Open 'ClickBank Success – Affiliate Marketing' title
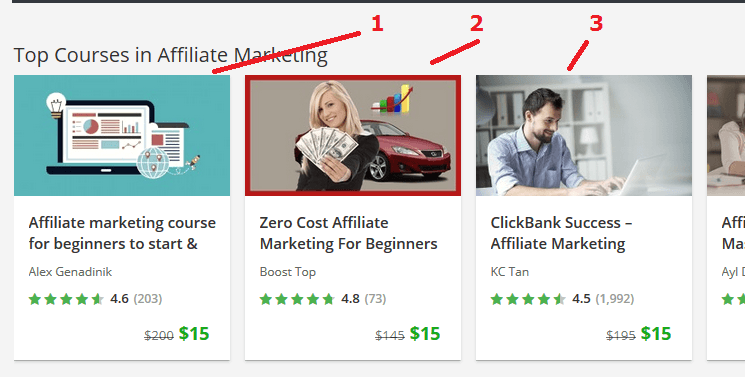Image resolution: width=745 pixels, height=377 pixels. coord(561,233)
